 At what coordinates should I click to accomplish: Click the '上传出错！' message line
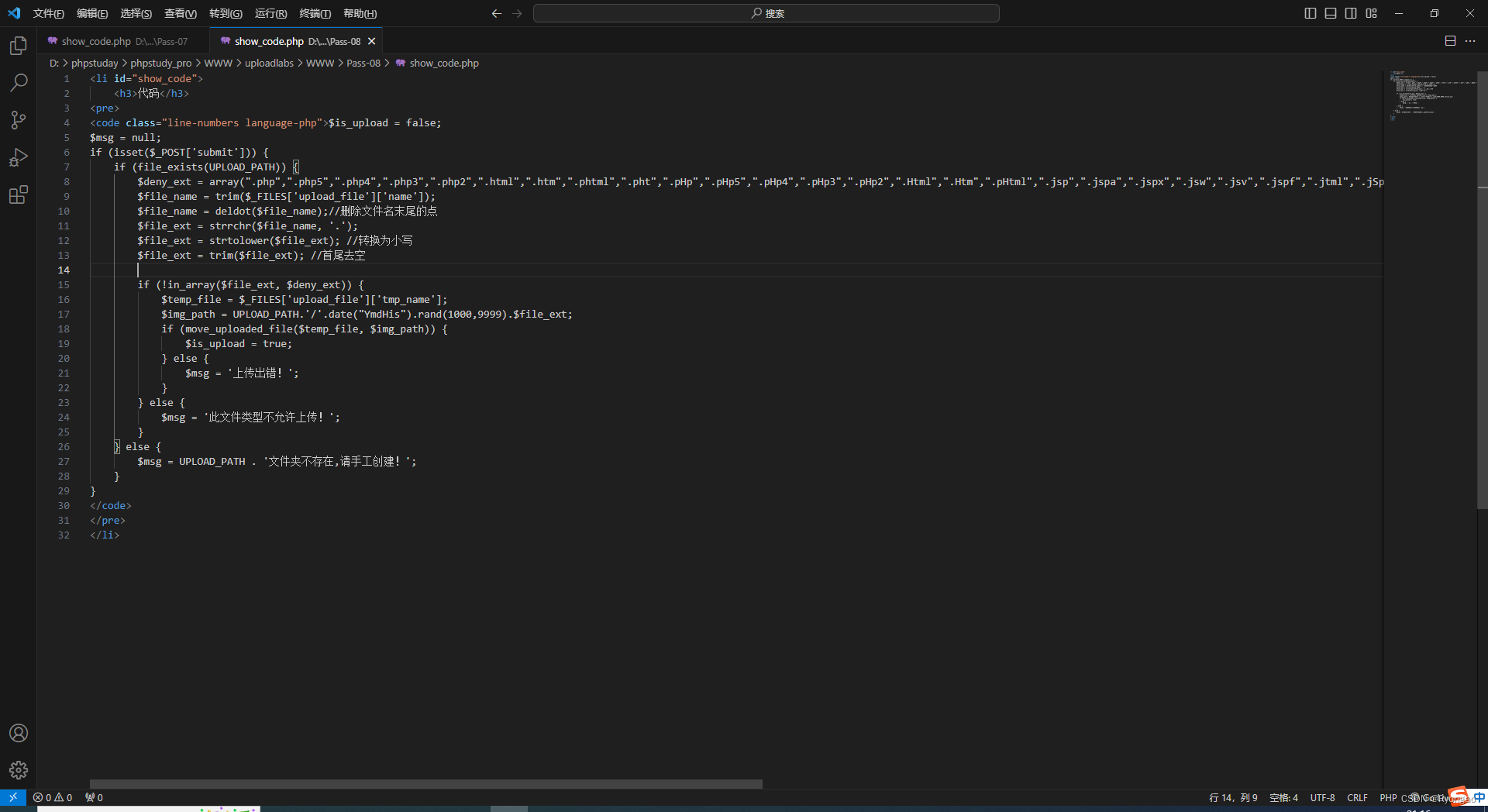242,373
